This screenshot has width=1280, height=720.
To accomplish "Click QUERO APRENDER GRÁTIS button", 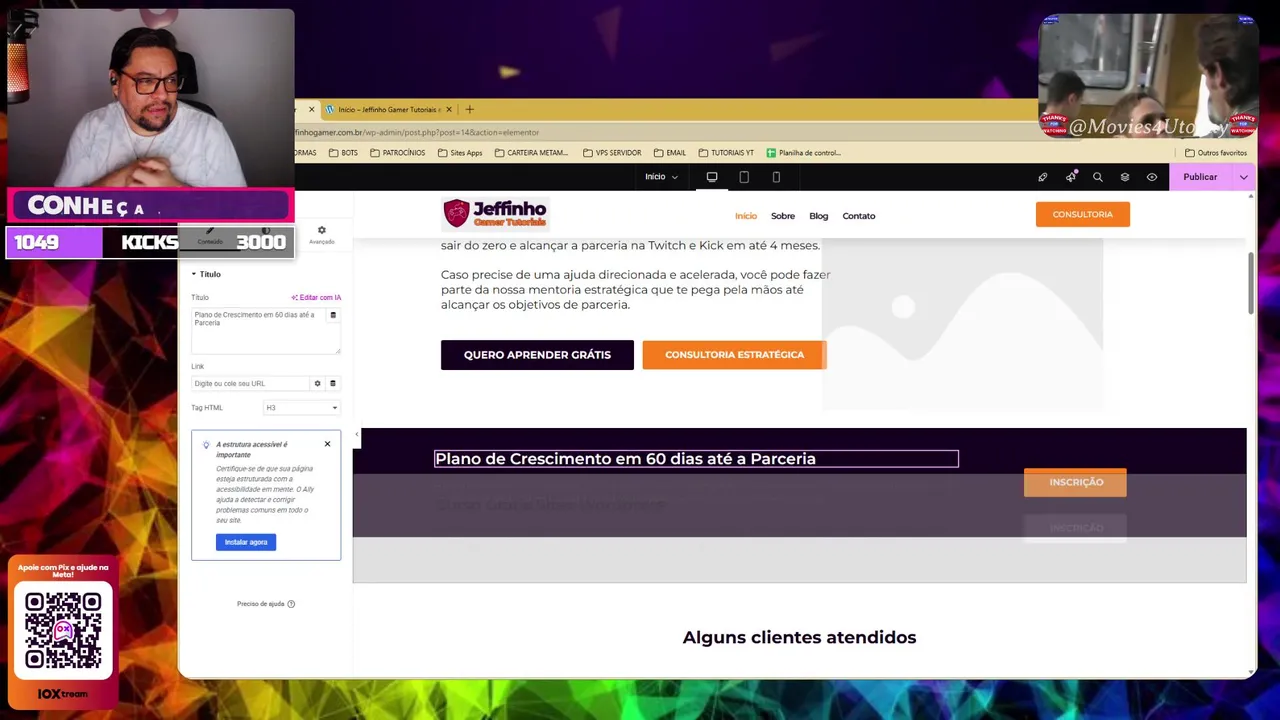I will [x=537, y=355].
